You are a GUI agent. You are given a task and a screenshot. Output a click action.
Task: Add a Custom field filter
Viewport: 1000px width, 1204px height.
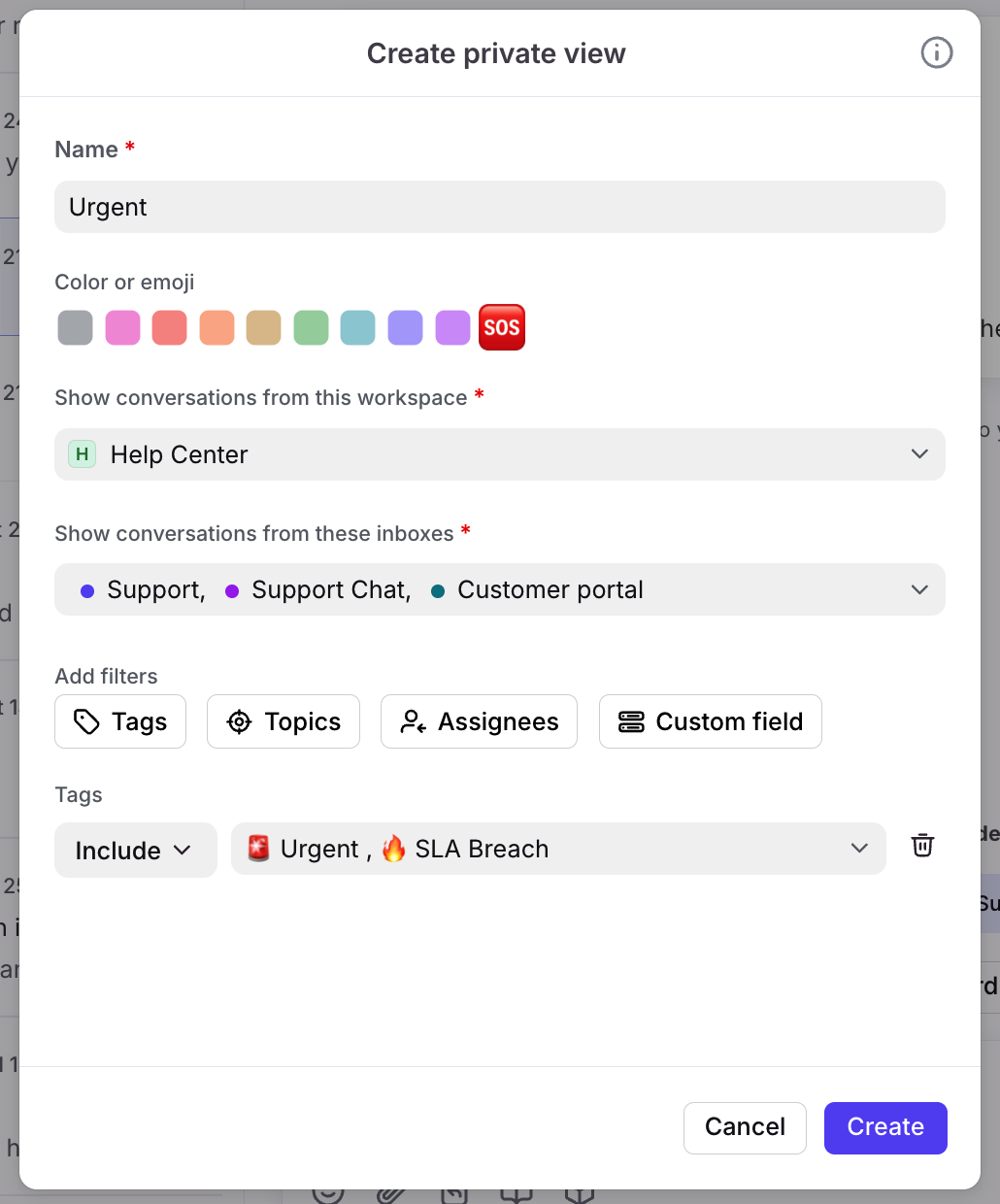click(x=710, y=721)
